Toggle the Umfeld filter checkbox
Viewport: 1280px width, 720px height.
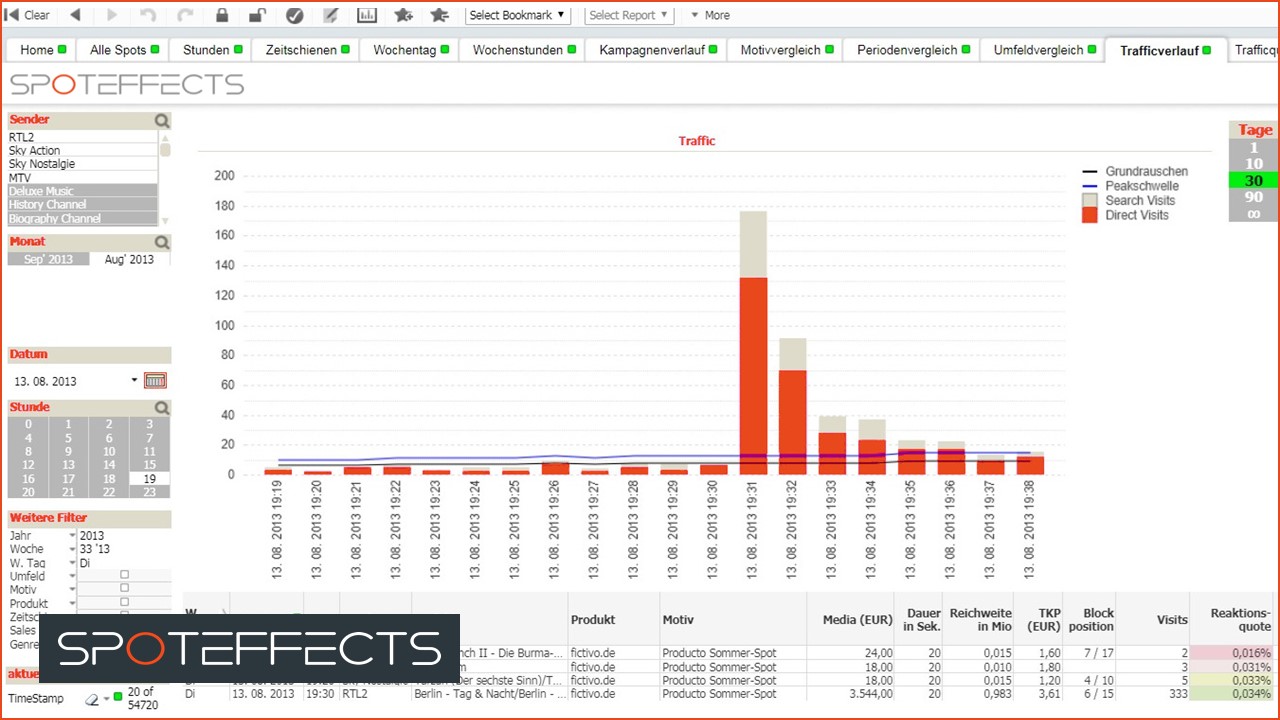124,575
